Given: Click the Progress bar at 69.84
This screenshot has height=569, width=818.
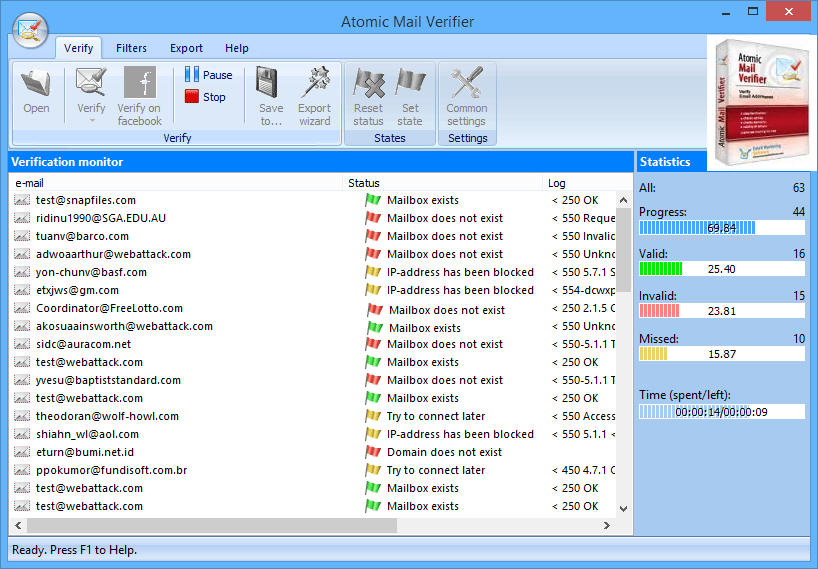Looking at the screenshot, I should (x=721, y=227).
